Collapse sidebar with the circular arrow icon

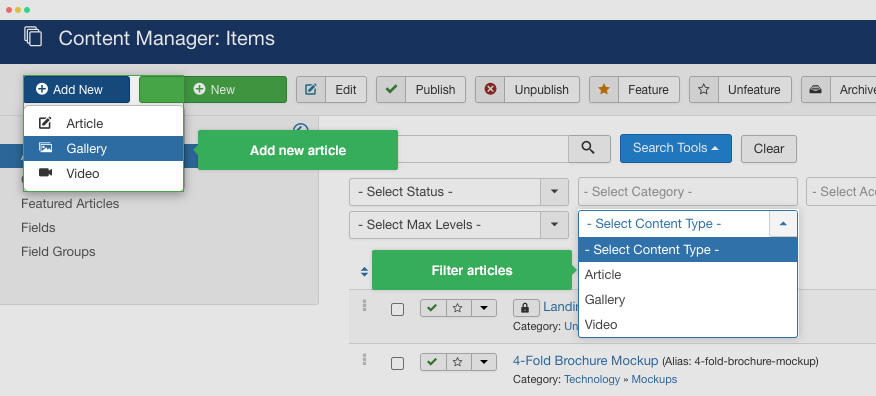(x=301, y=128)
